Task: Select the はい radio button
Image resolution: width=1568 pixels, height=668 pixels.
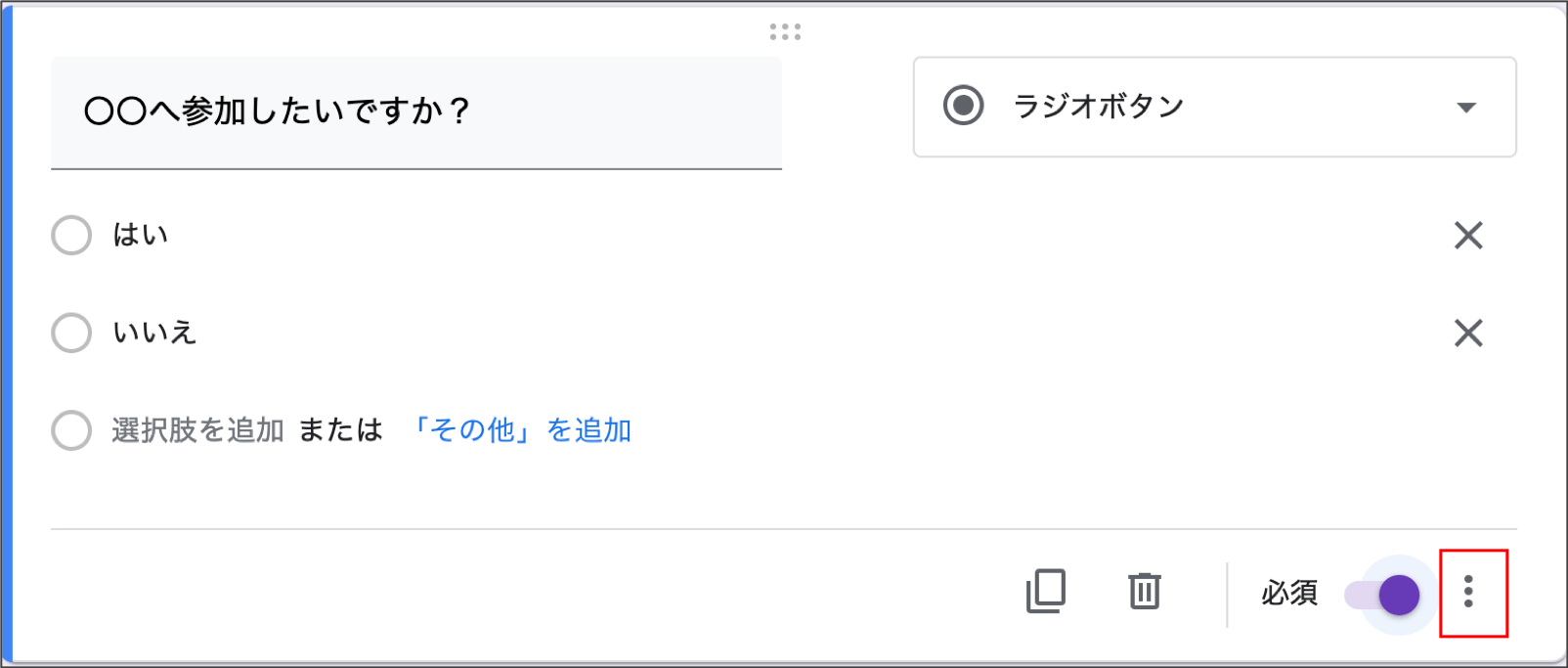Action: pos(71,235)
